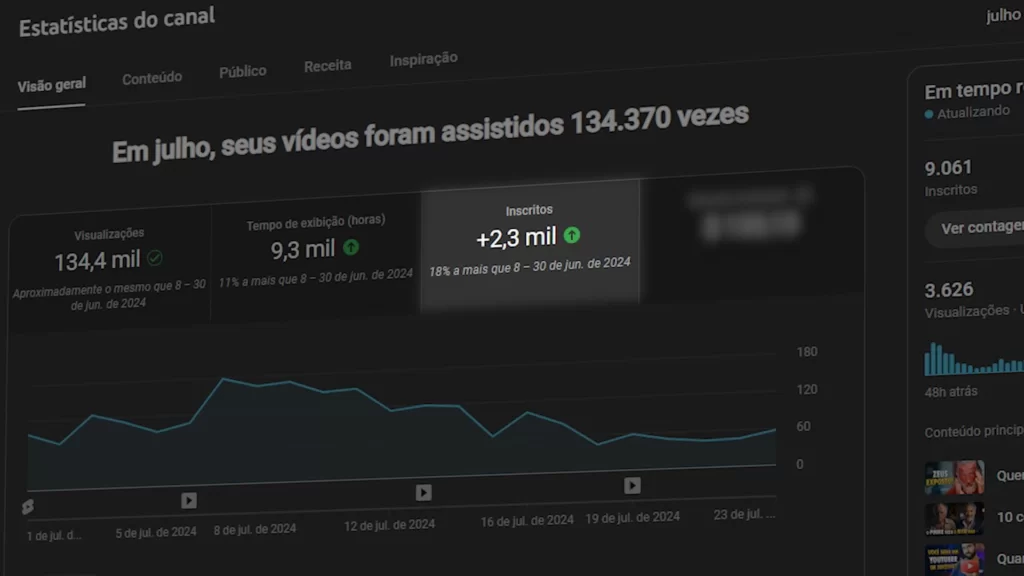Switch to the Conteúdo tab

(x=152, y=78)
